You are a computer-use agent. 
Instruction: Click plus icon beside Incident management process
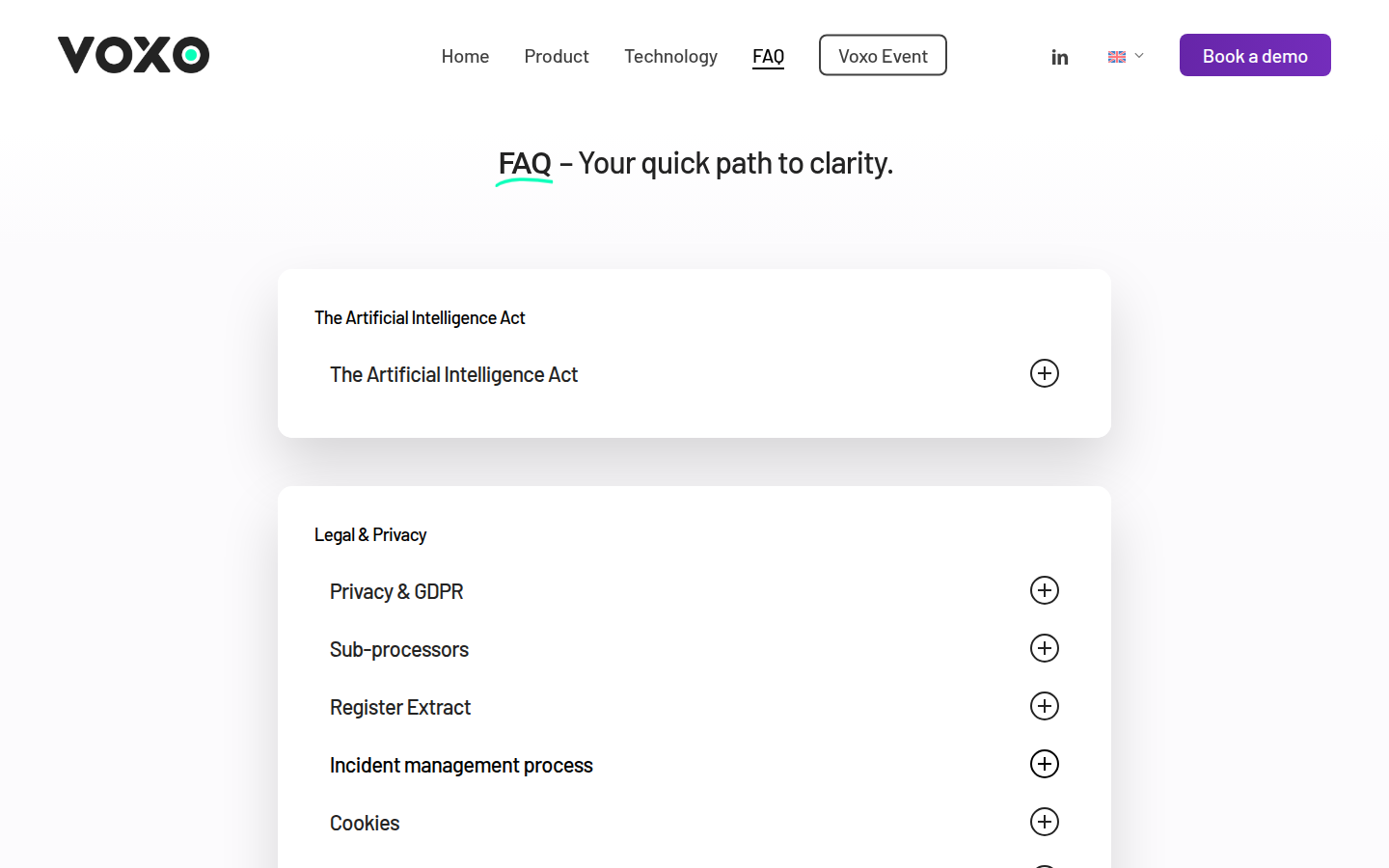pos(1044,764)
